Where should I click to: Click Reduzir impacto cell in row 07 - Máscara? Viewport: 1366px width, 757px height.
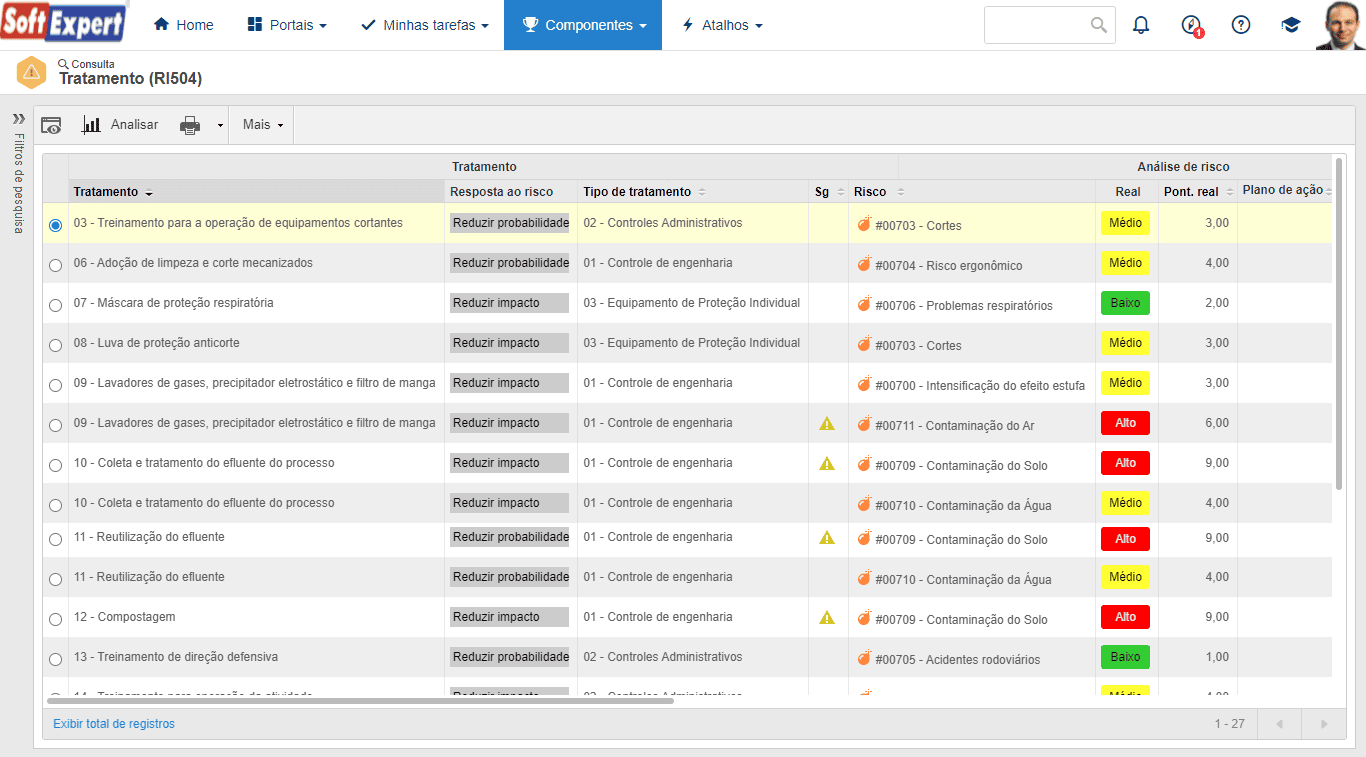pyautogui.click(x=509, y=303)
